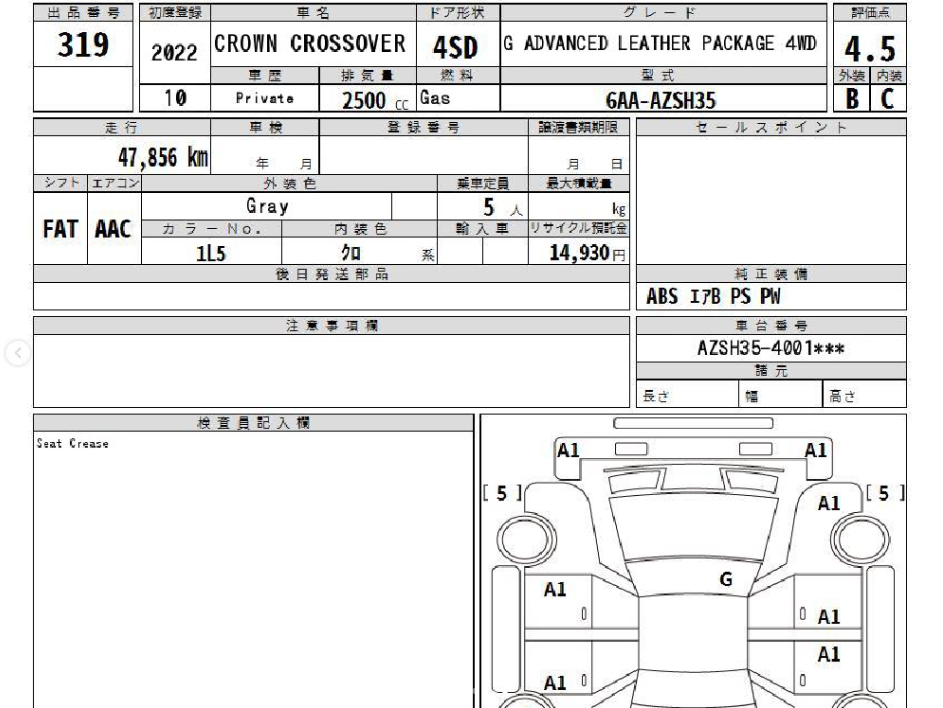Click overall score 4.5
The width and height of the screenshot is (943, 708).
coord(870,49)
